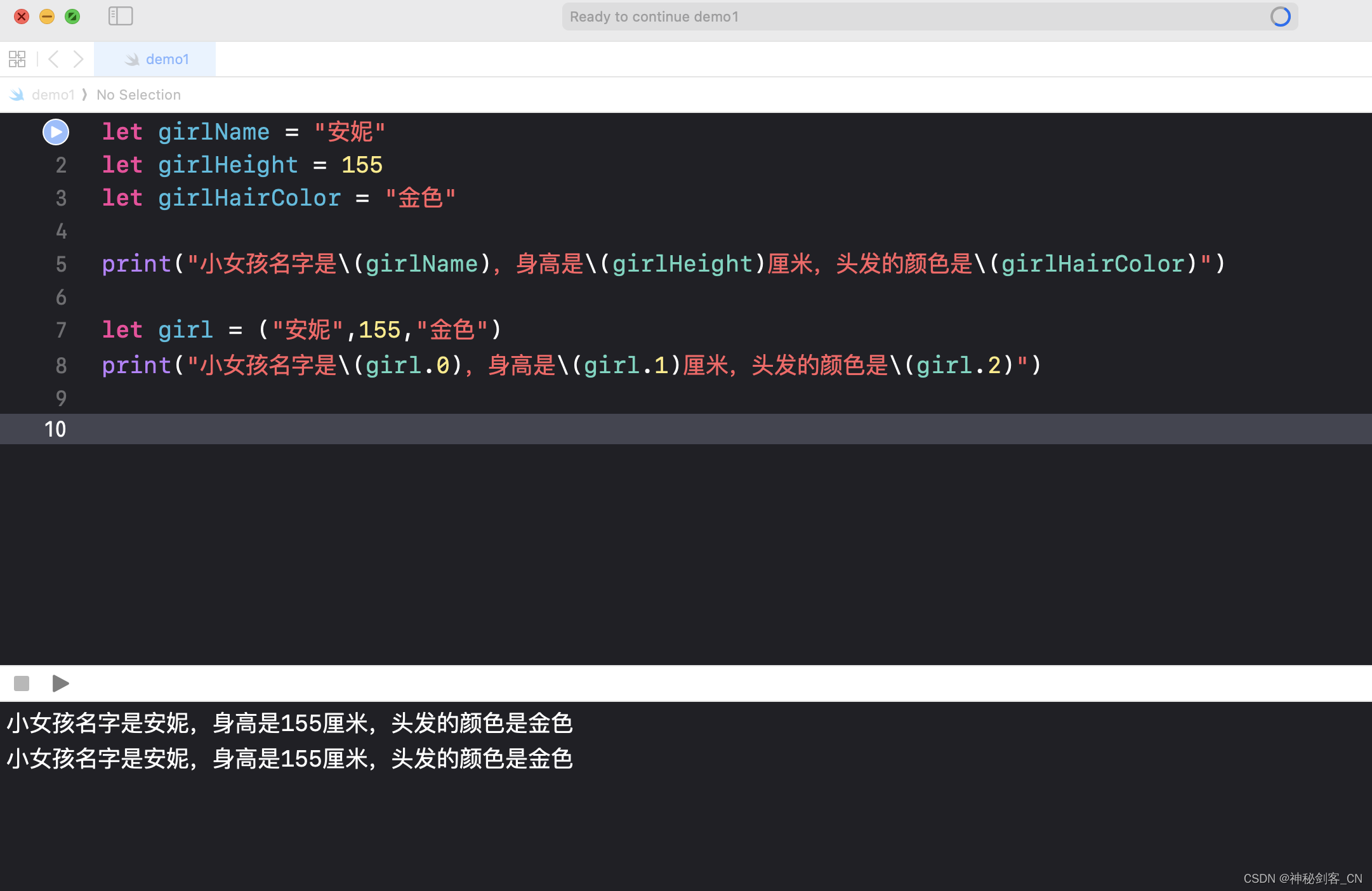Click the print call on line 8
The height and width of the screenshot is (891, 1372).
click(x=136, y=366)
